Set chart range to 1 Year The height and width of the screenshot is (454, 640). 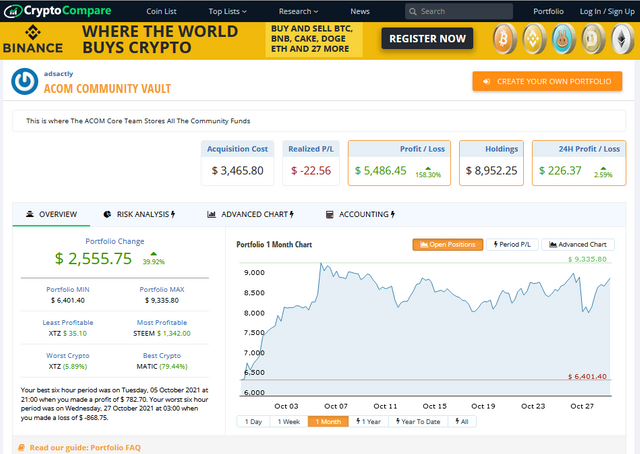(368, 421)
